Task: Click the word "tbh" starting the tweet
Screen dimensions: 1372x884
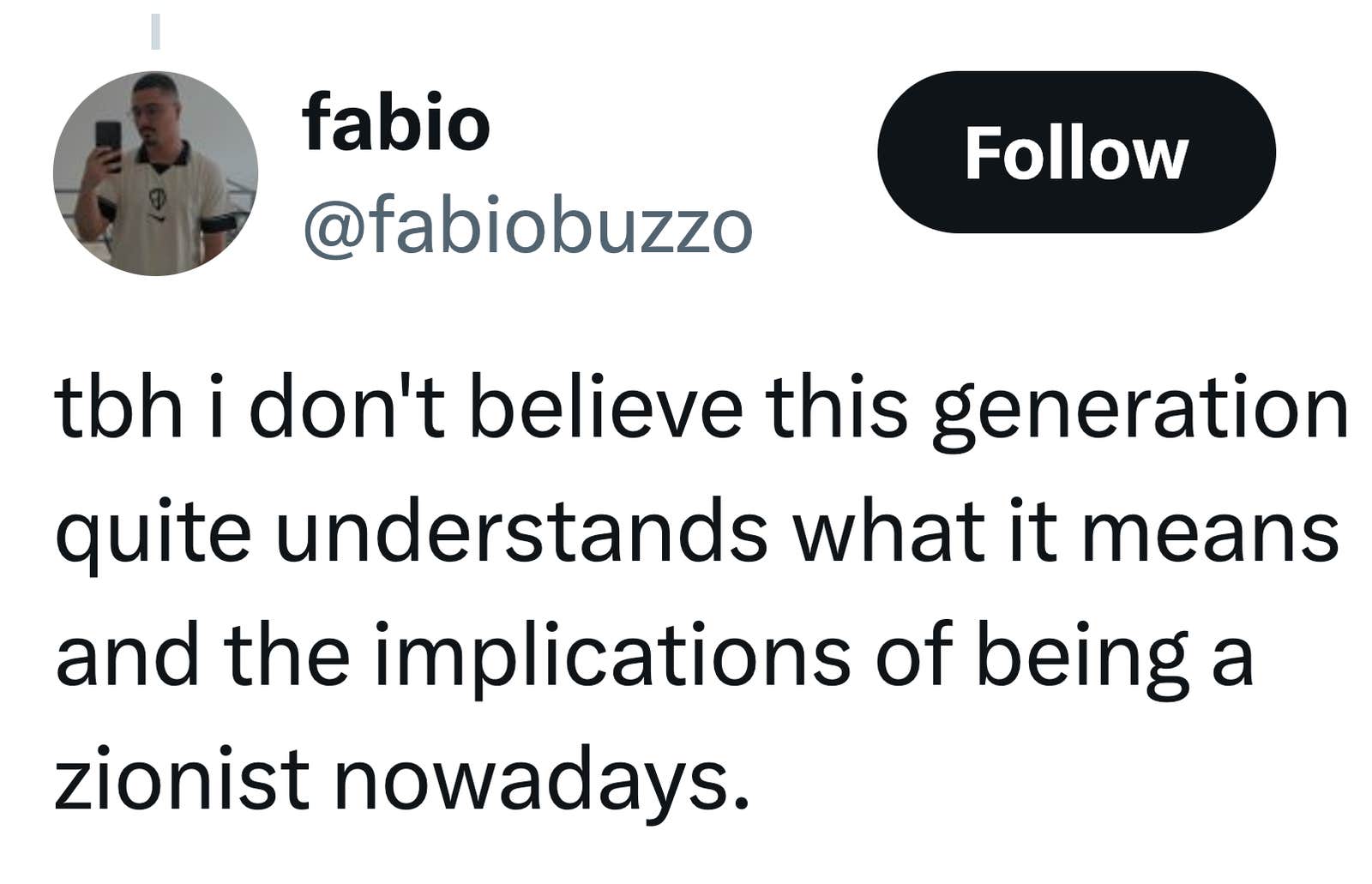Action: click(x=118, y=407)
